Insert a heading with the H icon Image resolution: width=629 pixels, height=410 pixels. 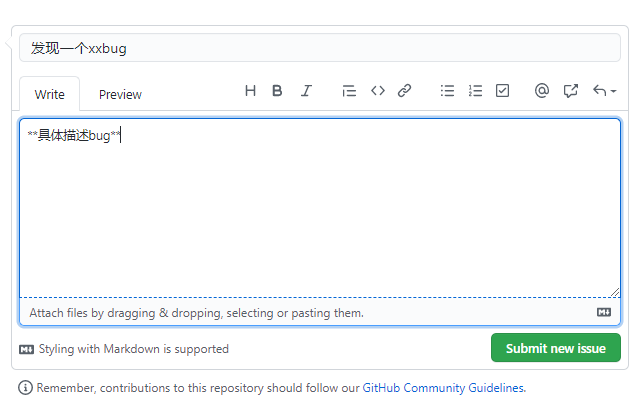(250, 91)
